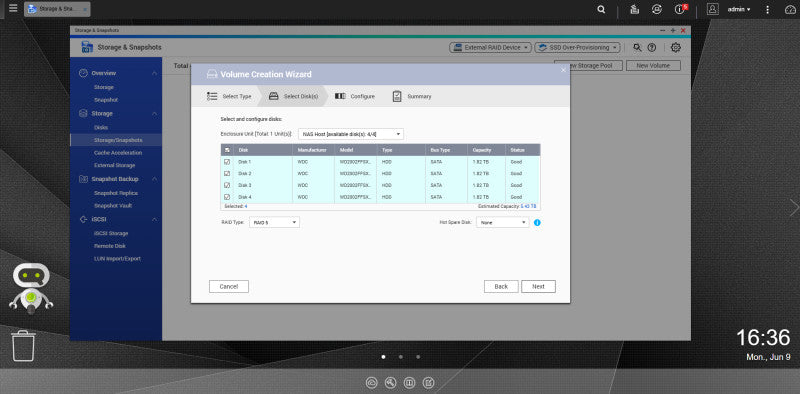Screen dimensions: 800x394
Task: Click the New Volume button
Action: [x=653, y=65]
